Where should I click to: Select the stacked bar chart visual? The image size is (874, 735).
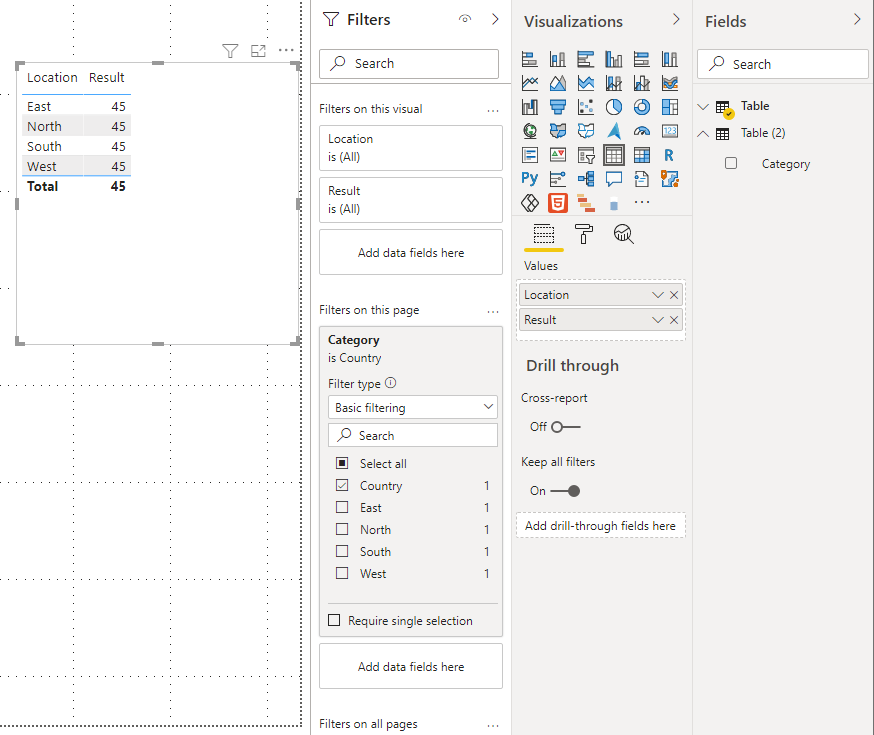click(x=530, y=59)
